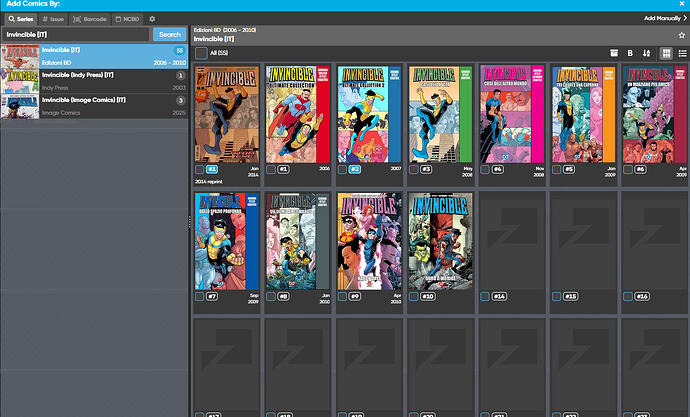Open the issue #3 cover with green spine

coord(440,114)
